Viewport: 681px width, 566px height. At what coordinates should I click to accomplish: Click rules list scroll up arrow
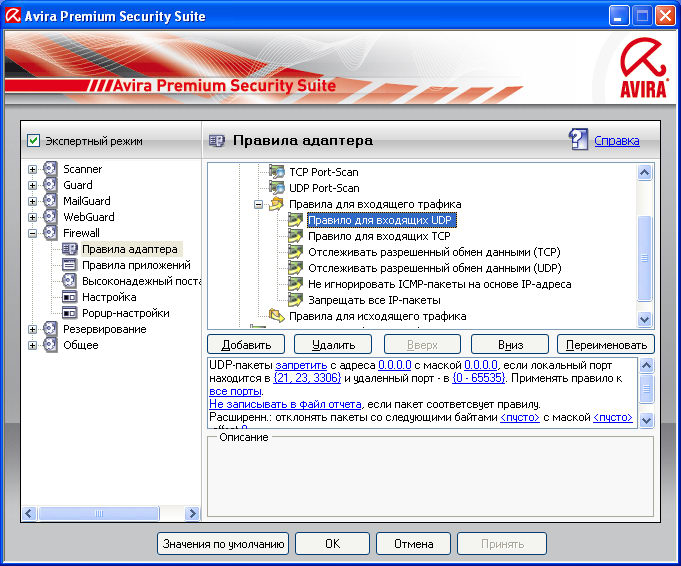[x=645, y=172]
